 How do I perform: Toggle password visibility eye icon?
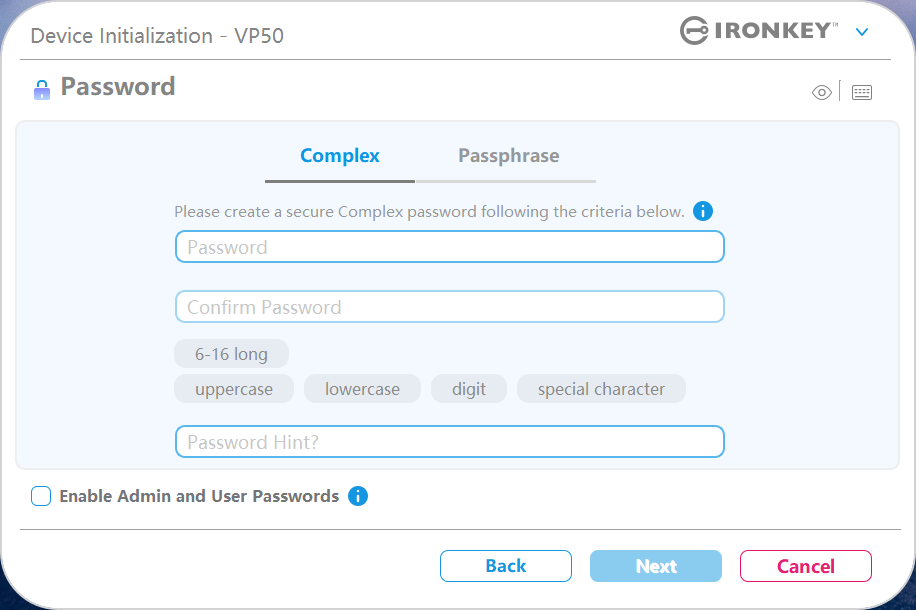822,93
